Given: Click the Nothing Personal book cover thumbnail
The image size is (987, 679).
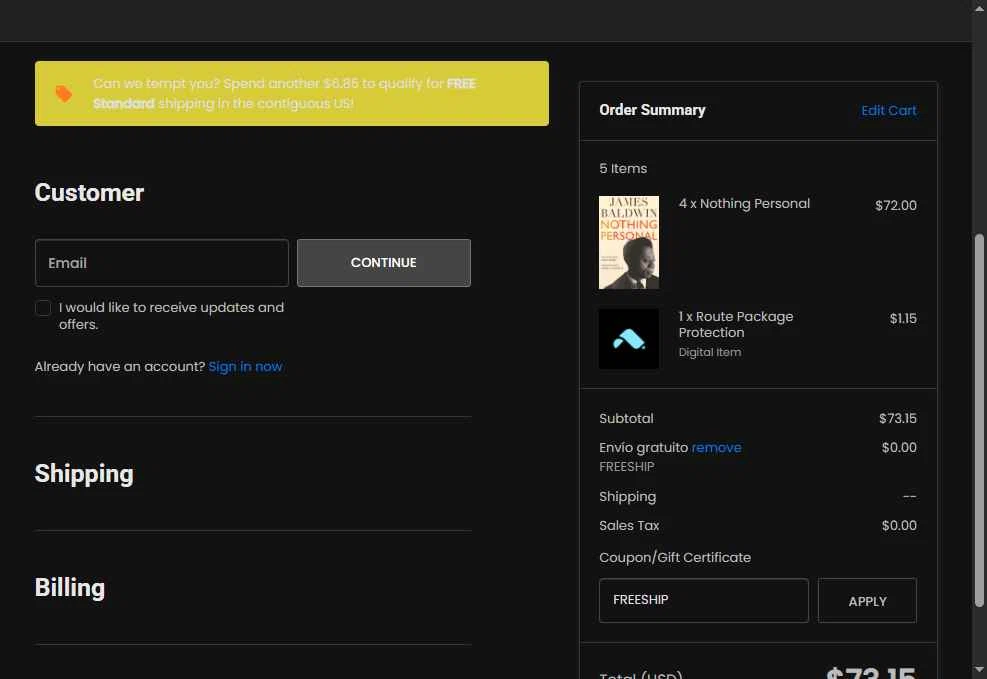Looking at the screenshot, I should [x=629, y=242].
